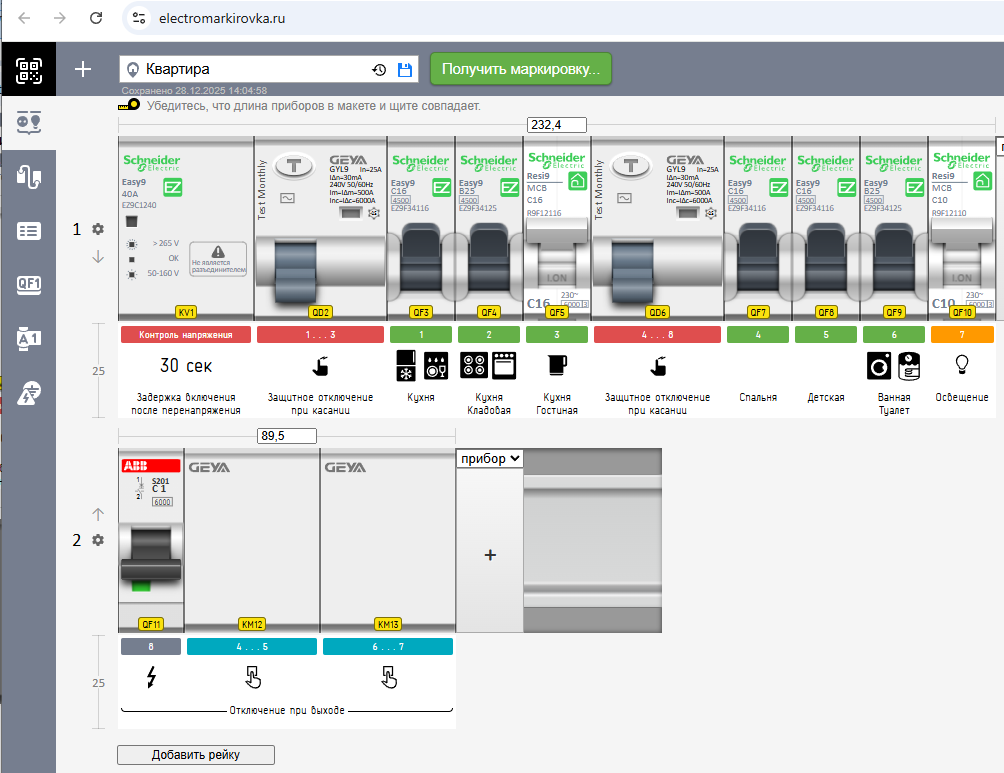The width and height of the screenshot is (1004, 773).
Task: Reload the page in the browser
Action: click(96, 18)
